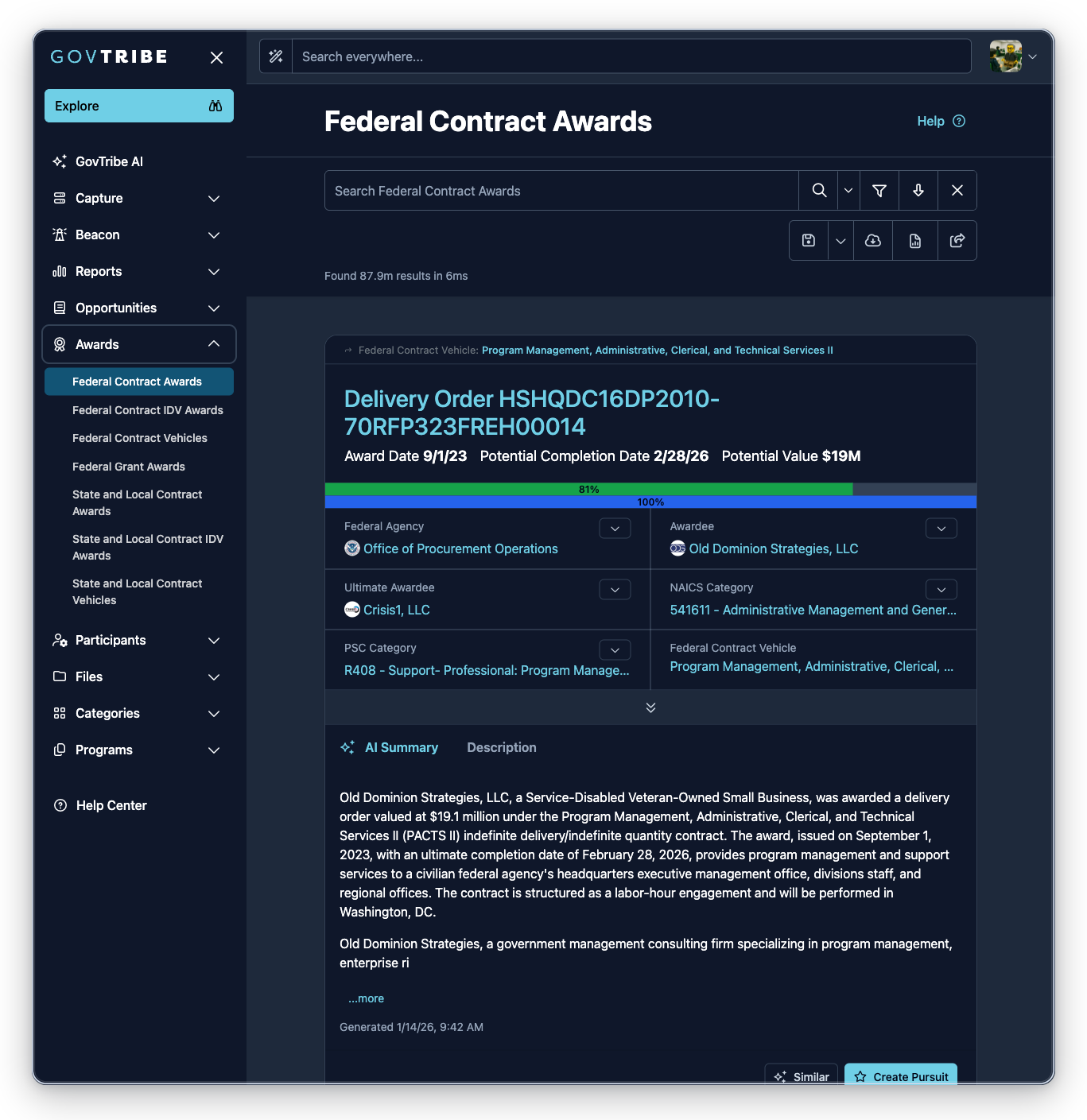
Task: Click the Opportunities list icon
Action: click(x=60, y=308)
